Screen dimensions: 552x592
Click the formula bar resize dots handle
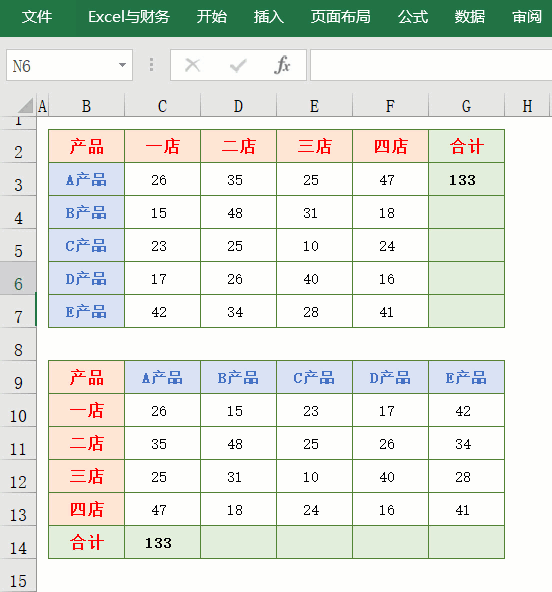pos(151,65)
